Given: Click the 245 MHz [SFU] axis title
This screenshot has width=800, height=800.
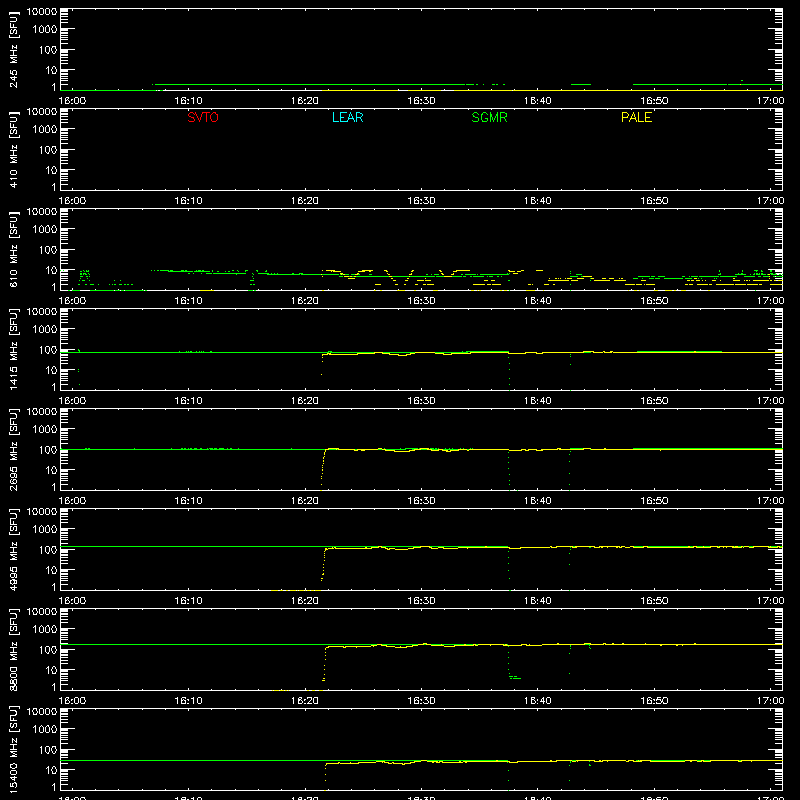Looking at the screenshot, I should [13, 50].
